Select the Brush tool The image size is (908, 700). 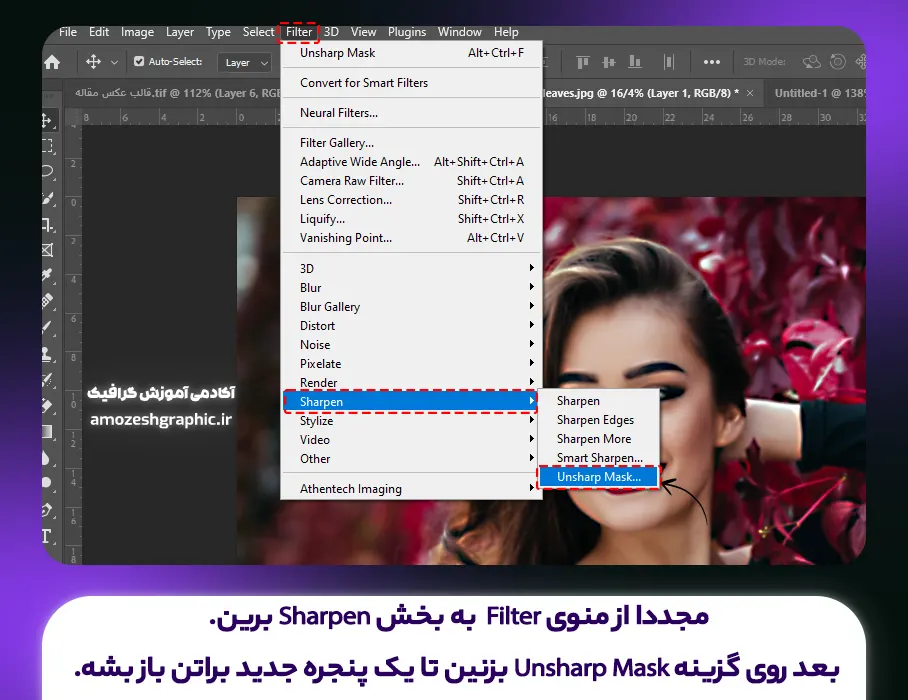[48, 327]
